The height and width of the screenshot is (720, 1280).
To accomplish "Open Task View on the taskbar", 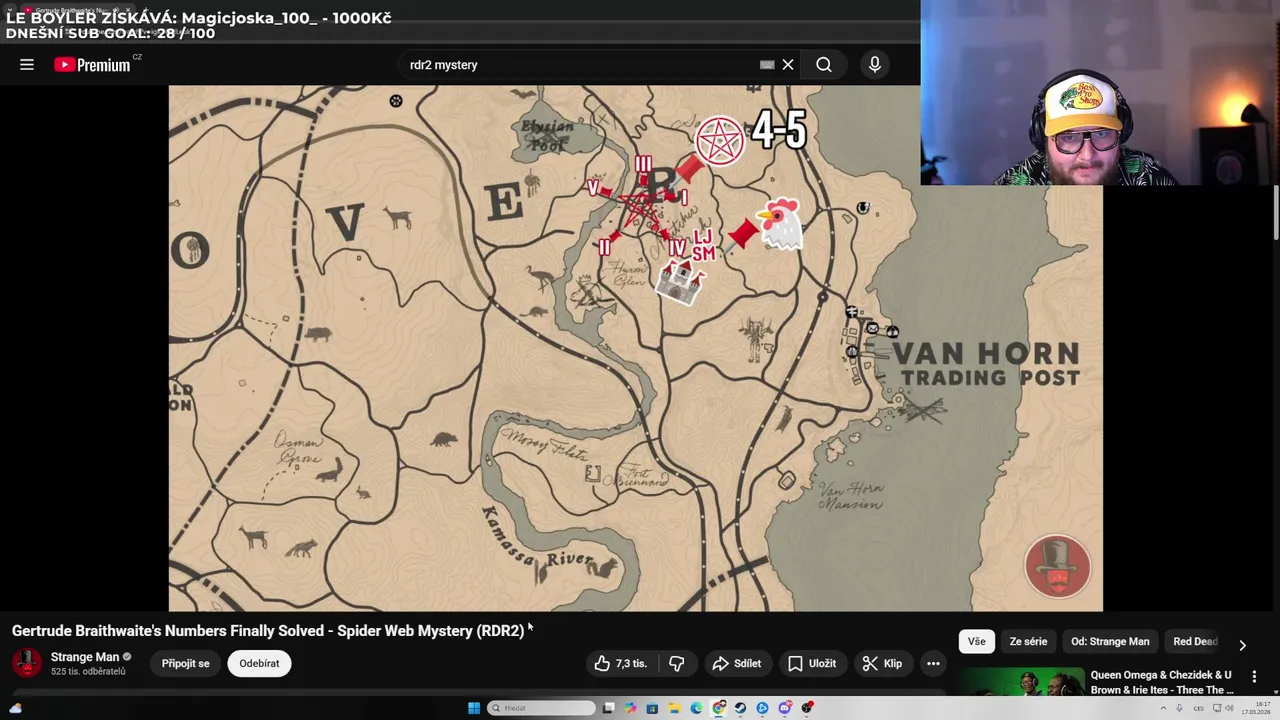I will (608, 708).
